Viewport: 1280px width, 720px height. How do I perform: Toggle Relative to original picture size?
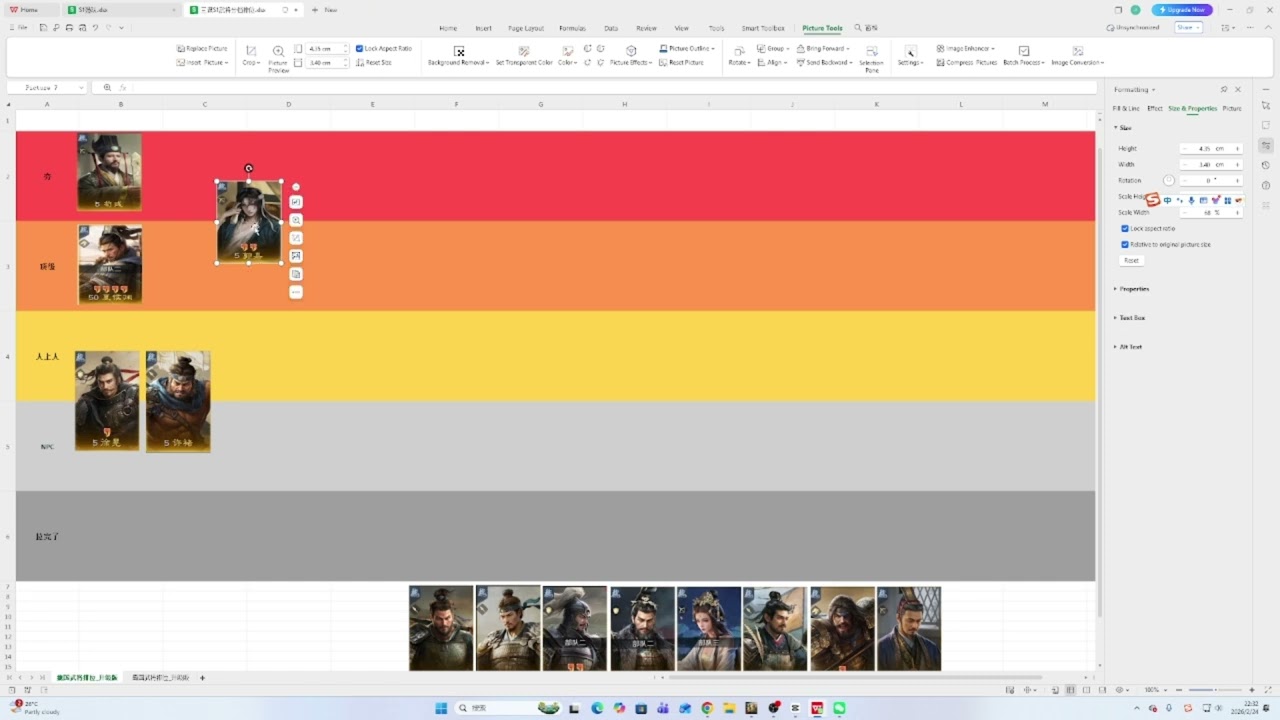click(1166, 244)
